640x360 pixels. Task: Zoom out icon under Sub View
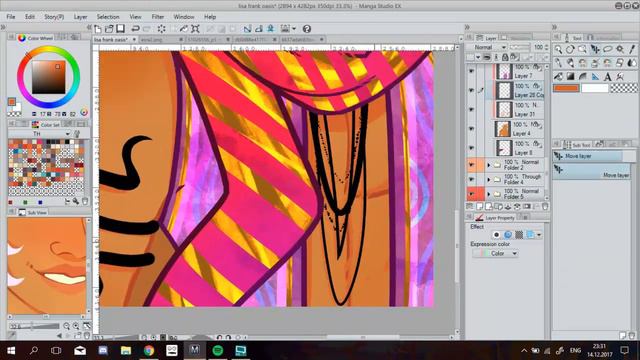pyautogui.click(x=67, y=326)
